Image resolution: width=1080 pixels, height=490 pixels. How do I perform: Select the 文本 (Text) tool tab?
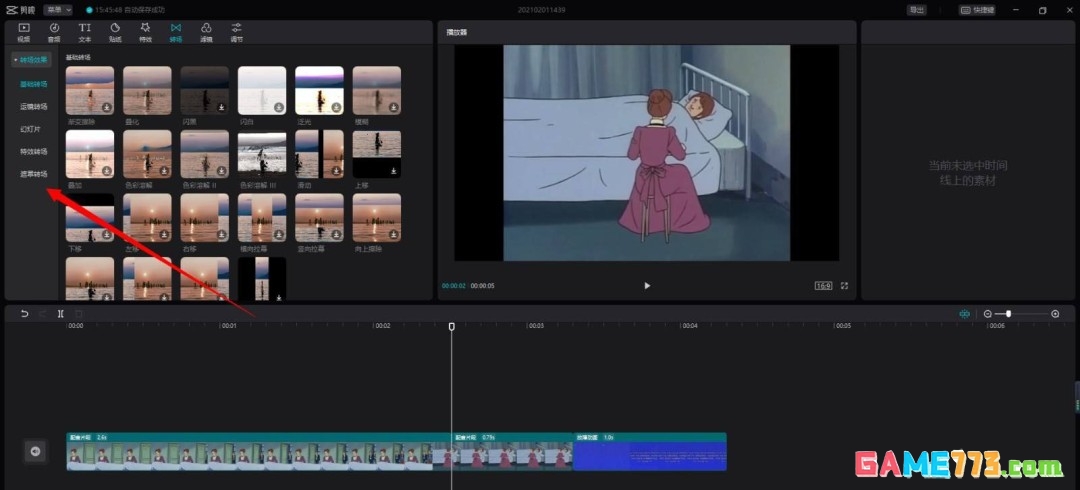85,32
